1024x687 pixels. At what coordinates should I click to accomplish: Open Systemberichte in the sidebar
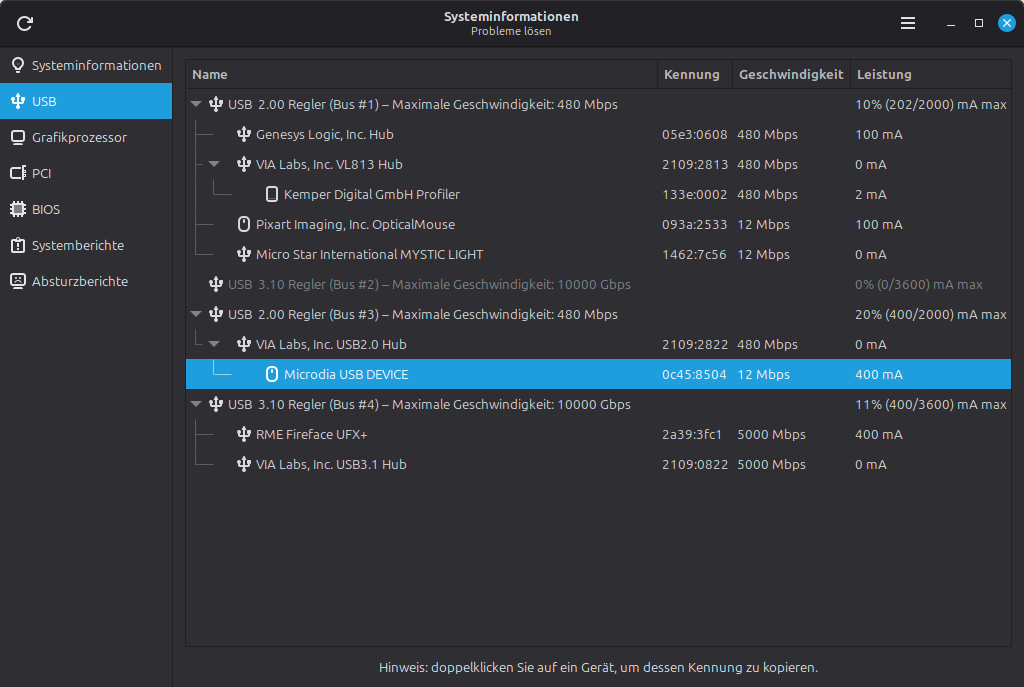[x=78, y=245]
